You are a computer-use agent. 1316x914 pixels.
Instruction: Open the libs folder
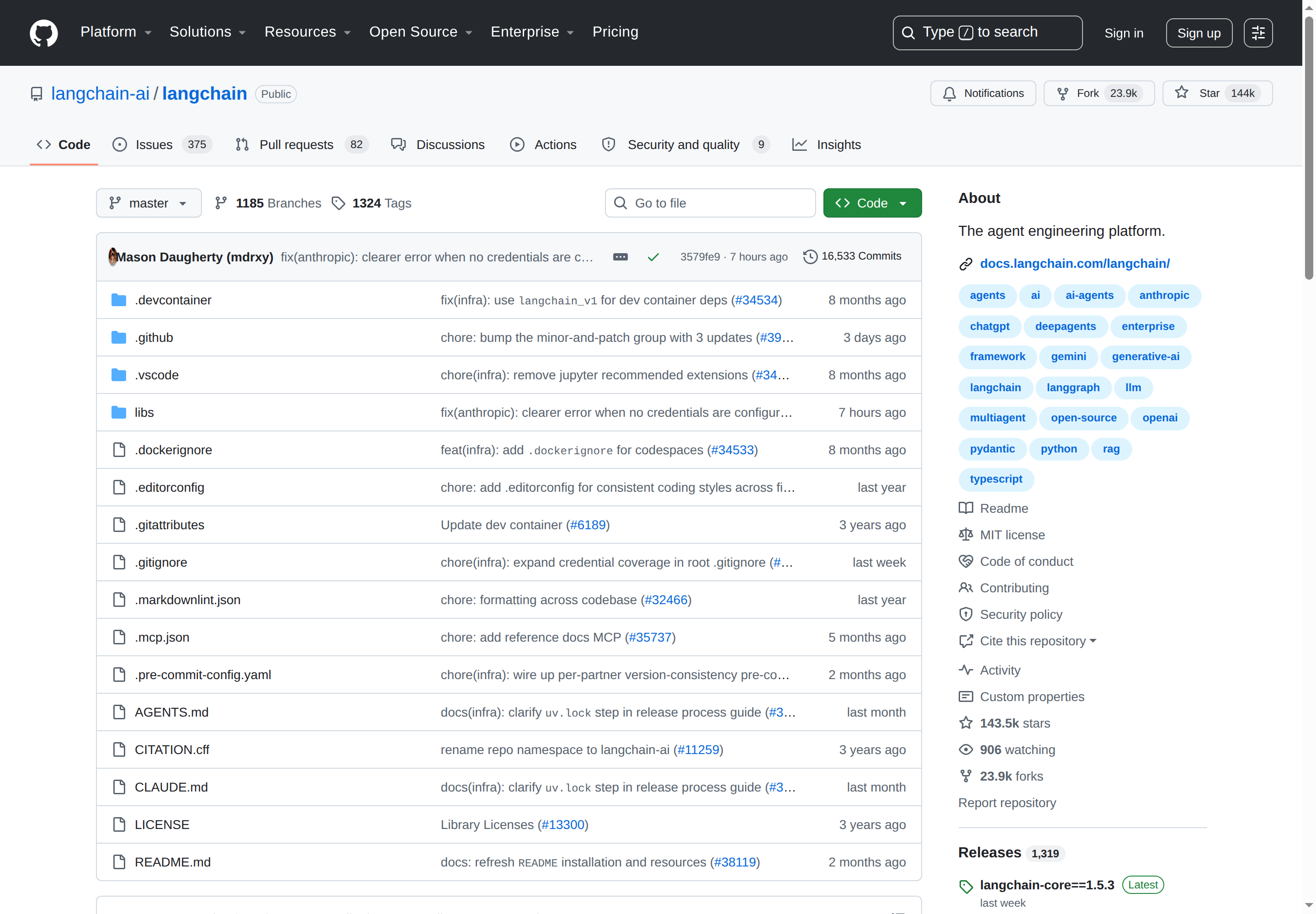[144, 412]
